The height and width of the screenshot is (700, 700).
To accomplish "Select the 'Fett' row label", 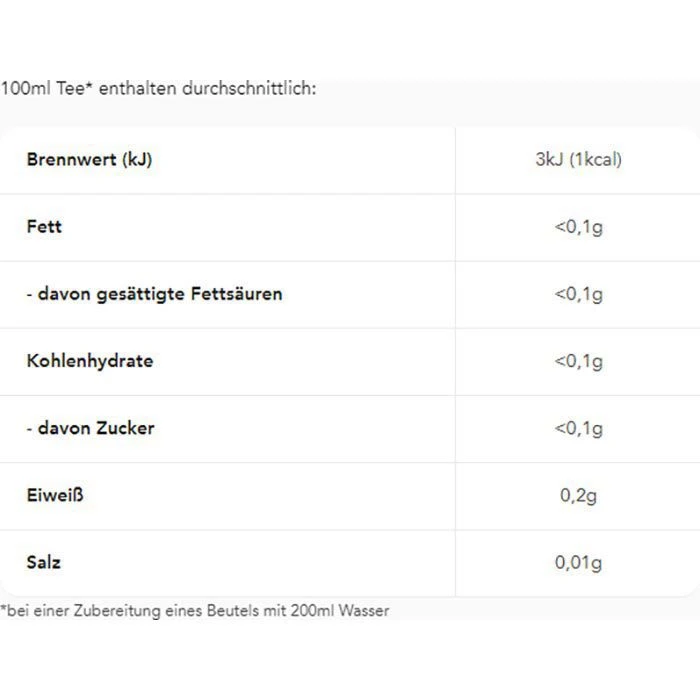I will [x=44, y=227].
